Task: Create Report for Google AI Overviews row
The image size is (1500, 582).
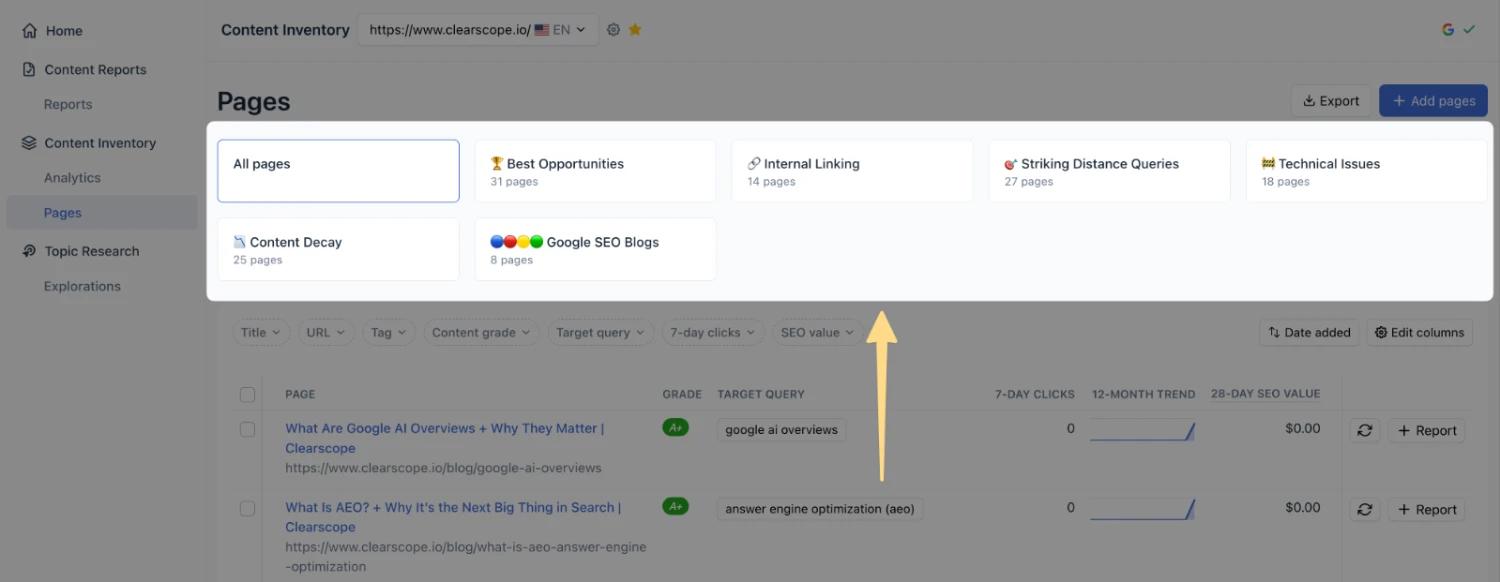Action: tap(1427, 430)
